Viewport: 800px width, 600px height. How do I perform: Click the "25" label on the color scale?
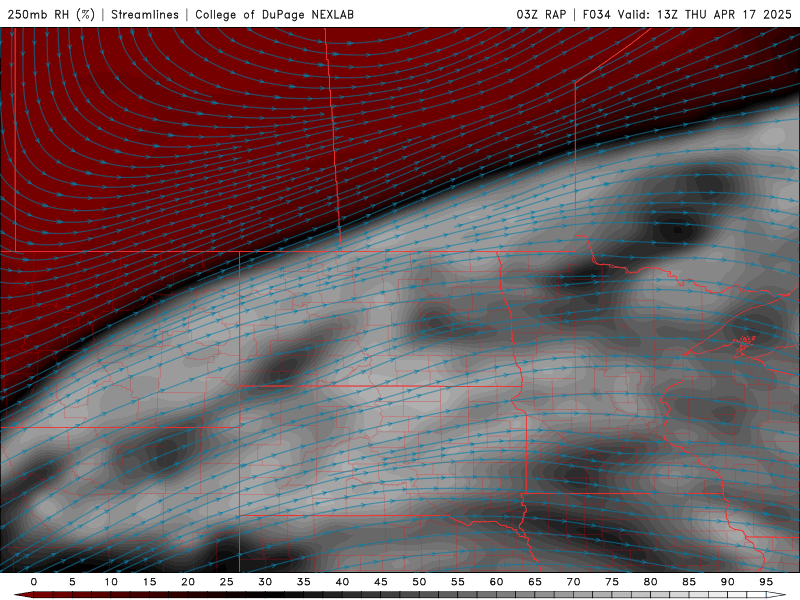point(227,582)
